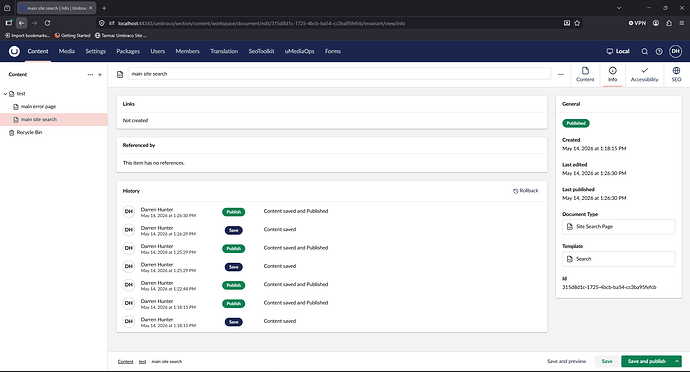Screen dimensions: 690x372
Task: Open the help question mark icon
Action: click(659, 52)
